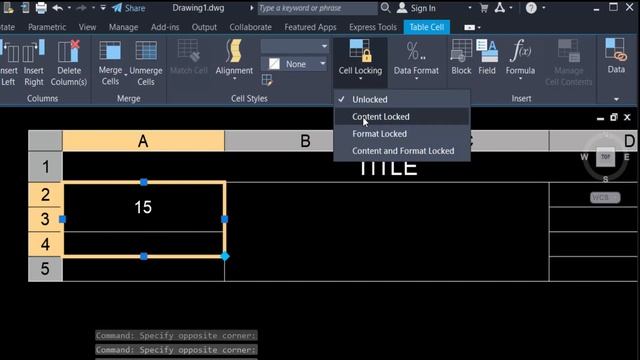
Task: Click the cell containing 15
Action: (x=143, y=207)
